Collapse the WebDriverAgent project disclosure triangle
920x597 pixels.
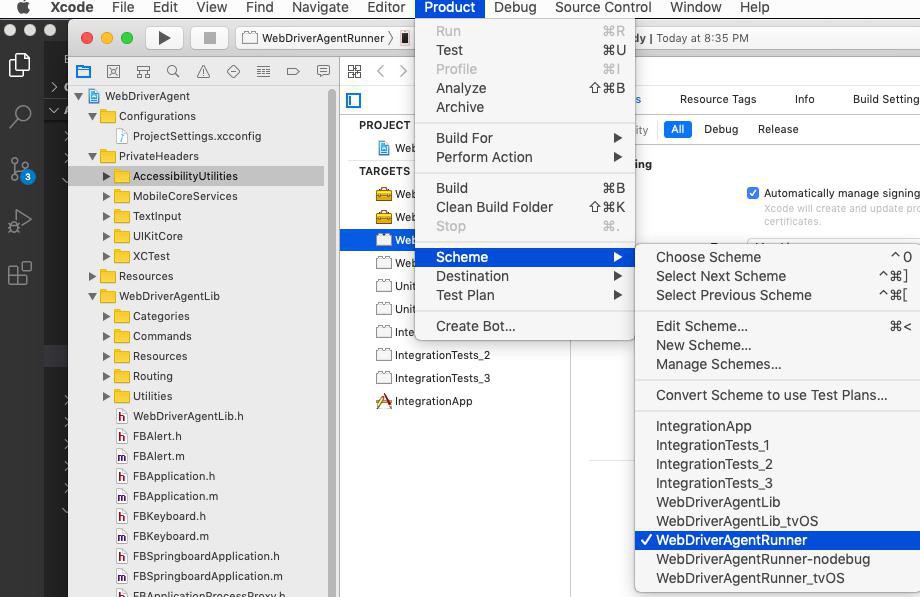79,96
